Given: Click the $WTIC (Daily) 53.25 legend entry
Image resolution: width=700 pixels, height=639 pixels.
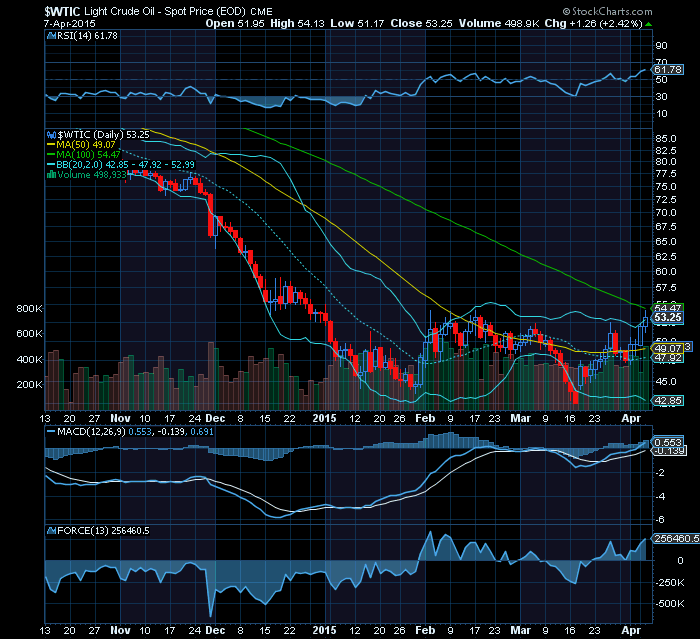Looking at the screenshot, I should pos(103,135).
